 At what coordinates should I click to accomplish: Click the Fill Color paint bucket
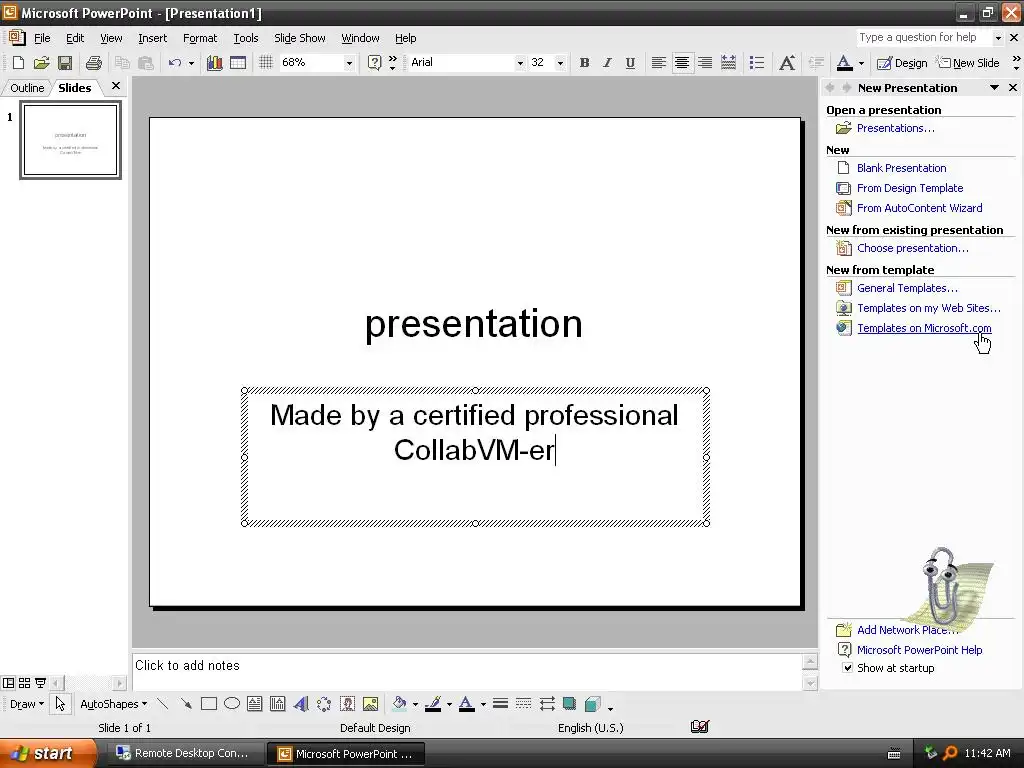pyautogui.click(x=399, y=704)
